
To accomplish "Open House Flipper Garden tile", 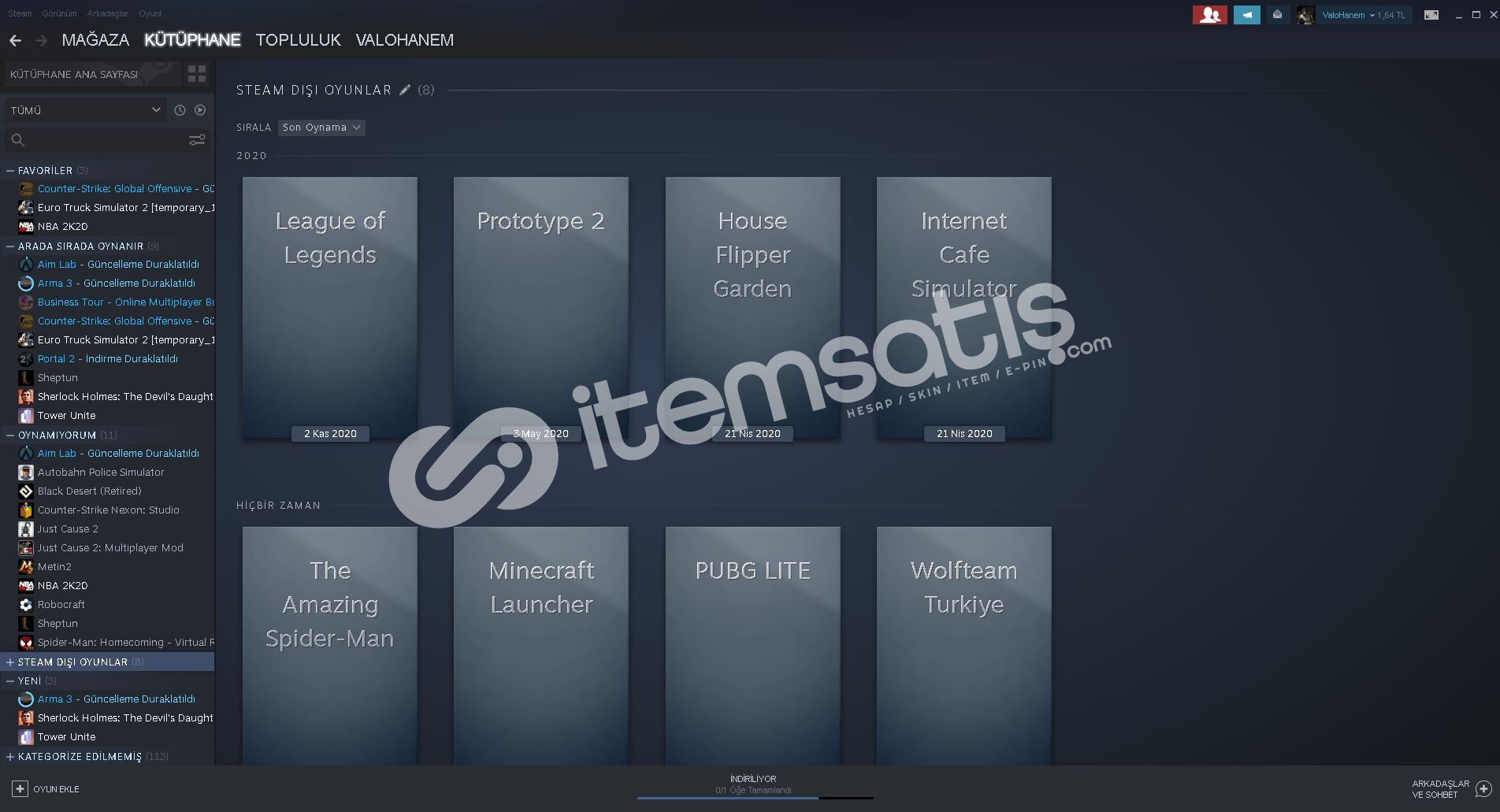I will pos(753,308).
